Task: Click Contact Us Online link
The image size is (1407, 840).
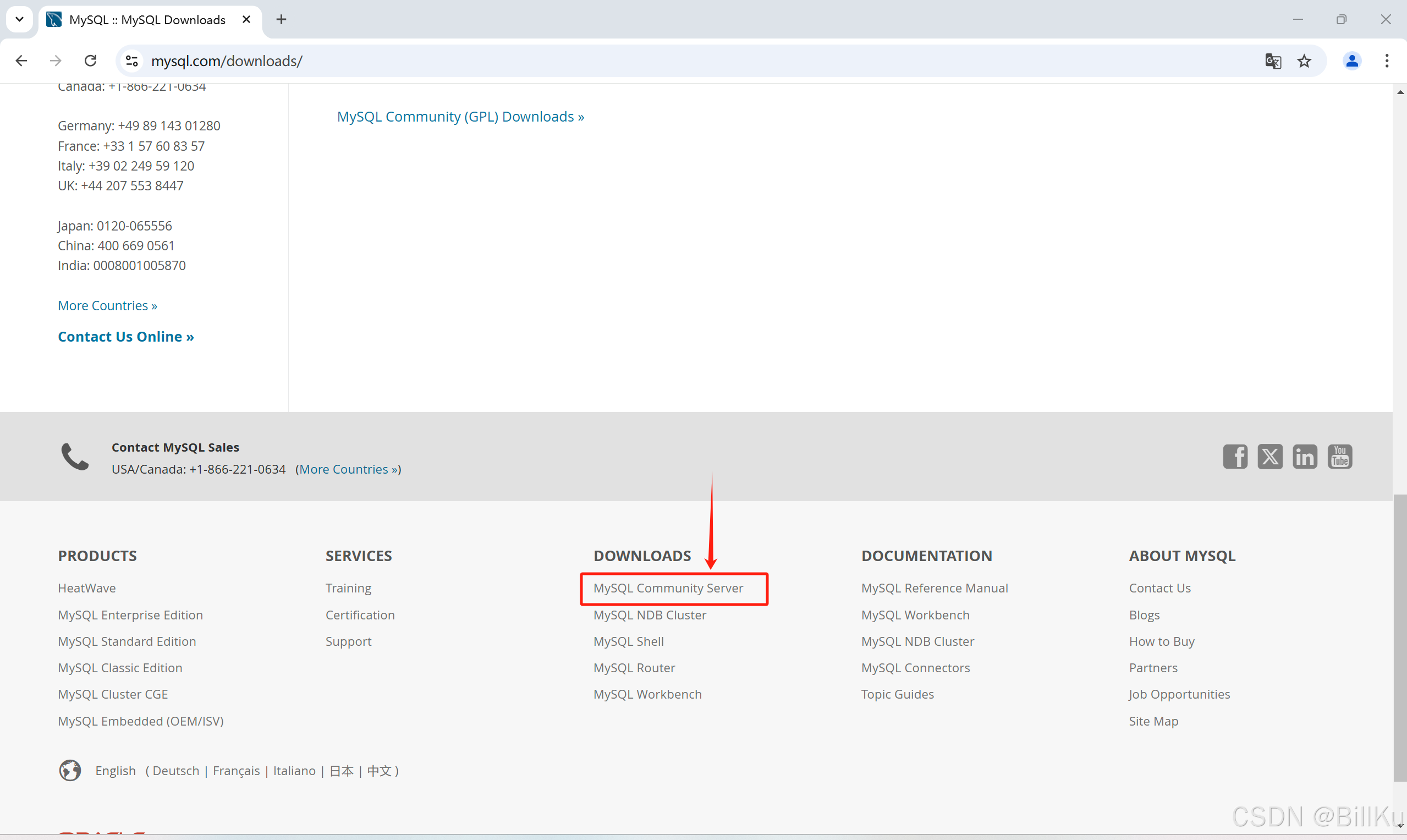Action: [125, 337]
